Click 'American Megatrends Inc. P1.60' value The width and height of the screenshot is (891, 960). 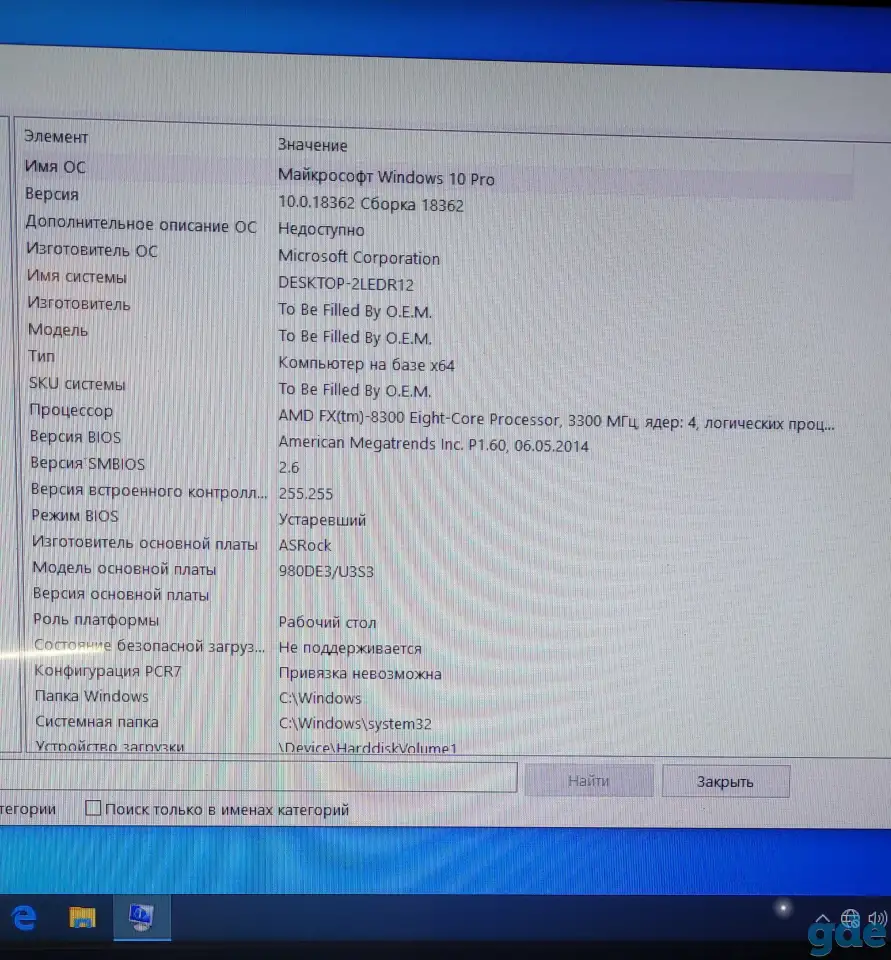point(434,444)
